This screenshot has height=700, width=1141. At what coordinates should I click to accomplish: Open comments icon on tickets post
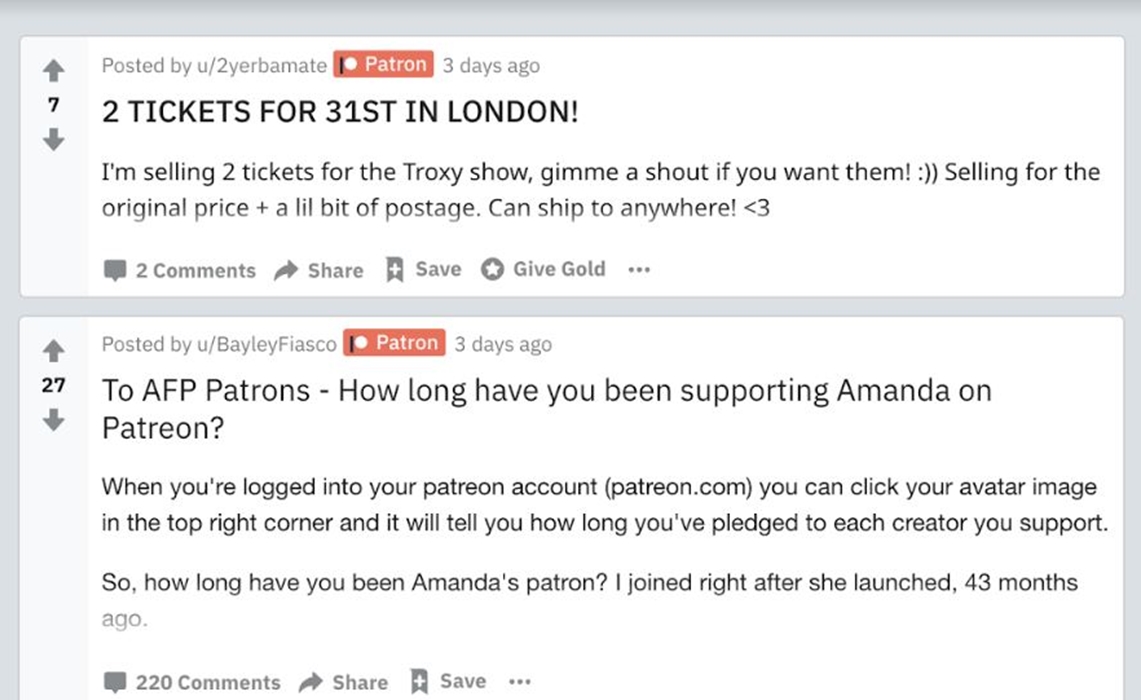pos(115,270)
